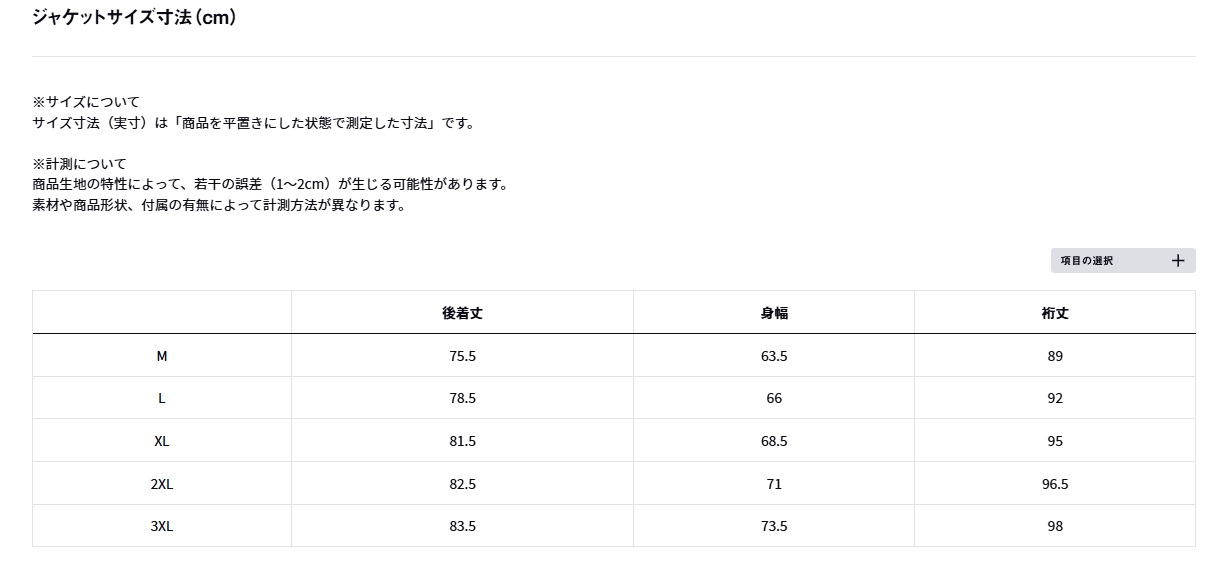Click the 66 身幅 value for L

[774, 398]
